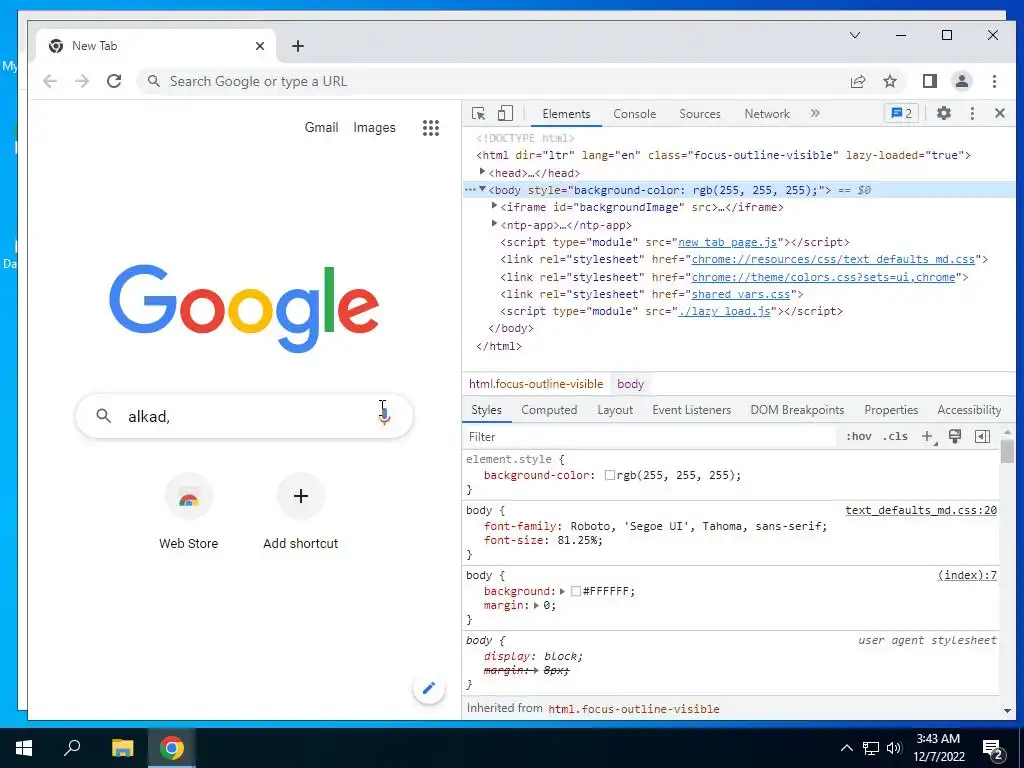1024x768 pixels.
Task: Expand the margin: 0 shorthand triangle
Action: pyautogui.click(x=536, y=605)
